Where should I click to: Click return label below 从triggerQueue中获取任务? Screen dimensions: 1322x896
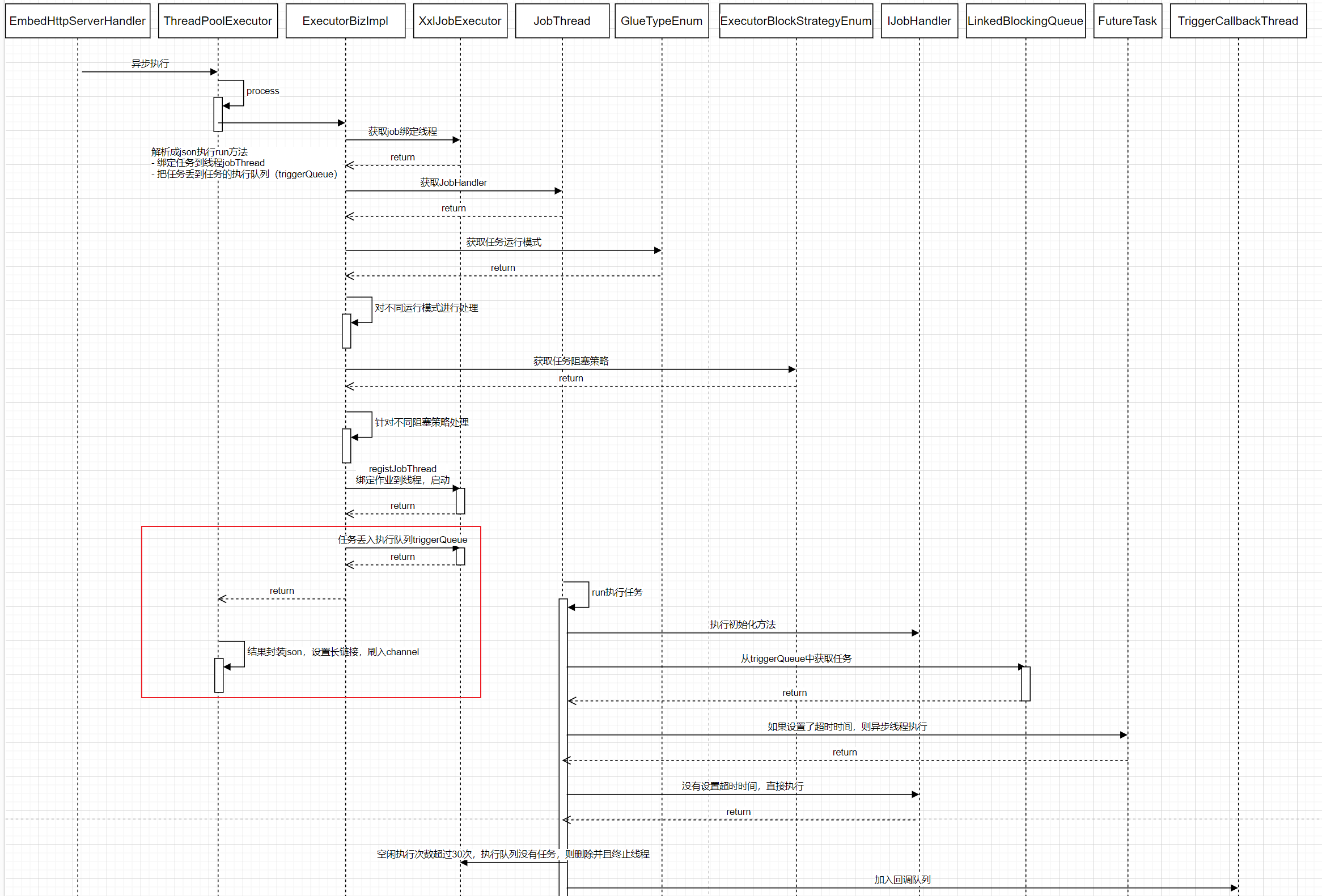(x=795, y=693)
